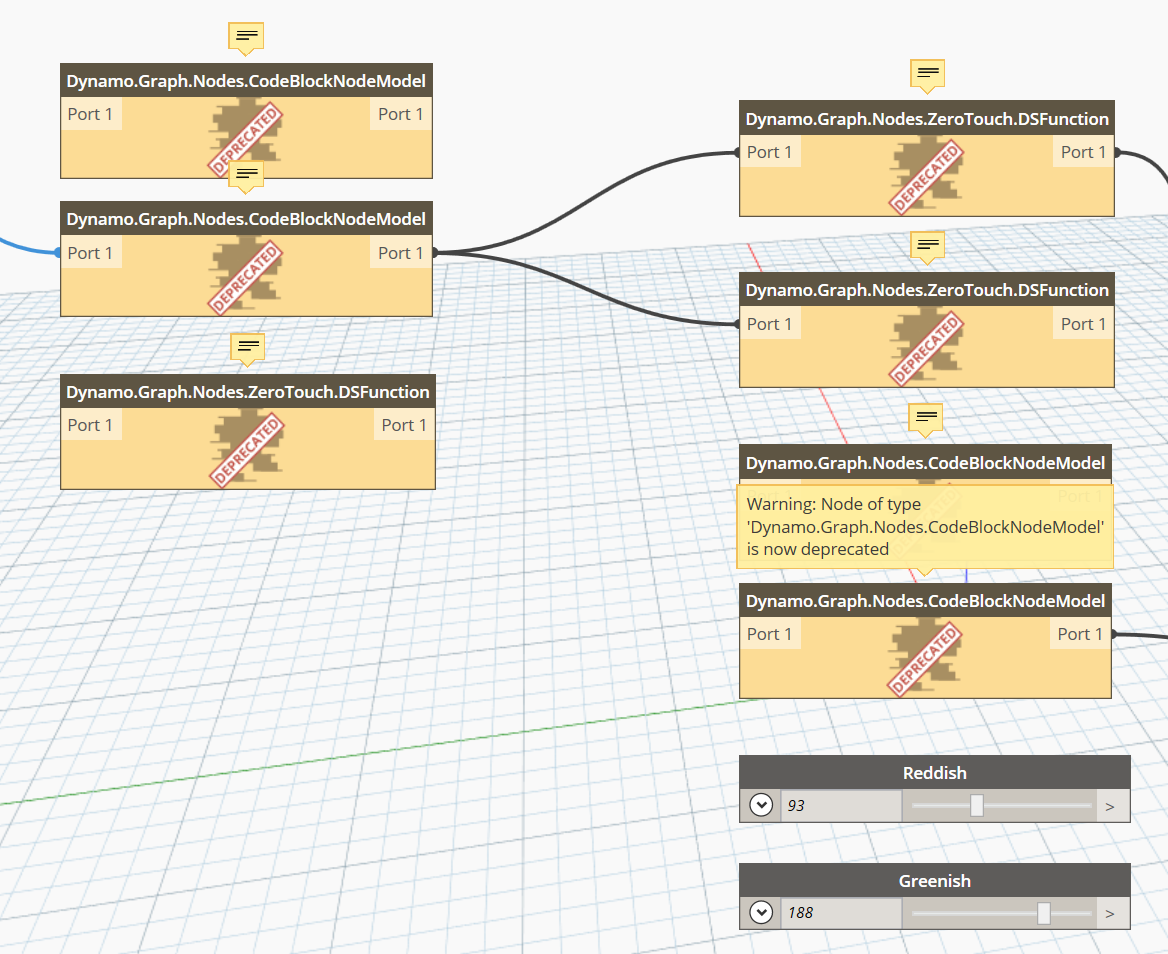Open the note above the middle-right DSFunction node

point(927,246)
